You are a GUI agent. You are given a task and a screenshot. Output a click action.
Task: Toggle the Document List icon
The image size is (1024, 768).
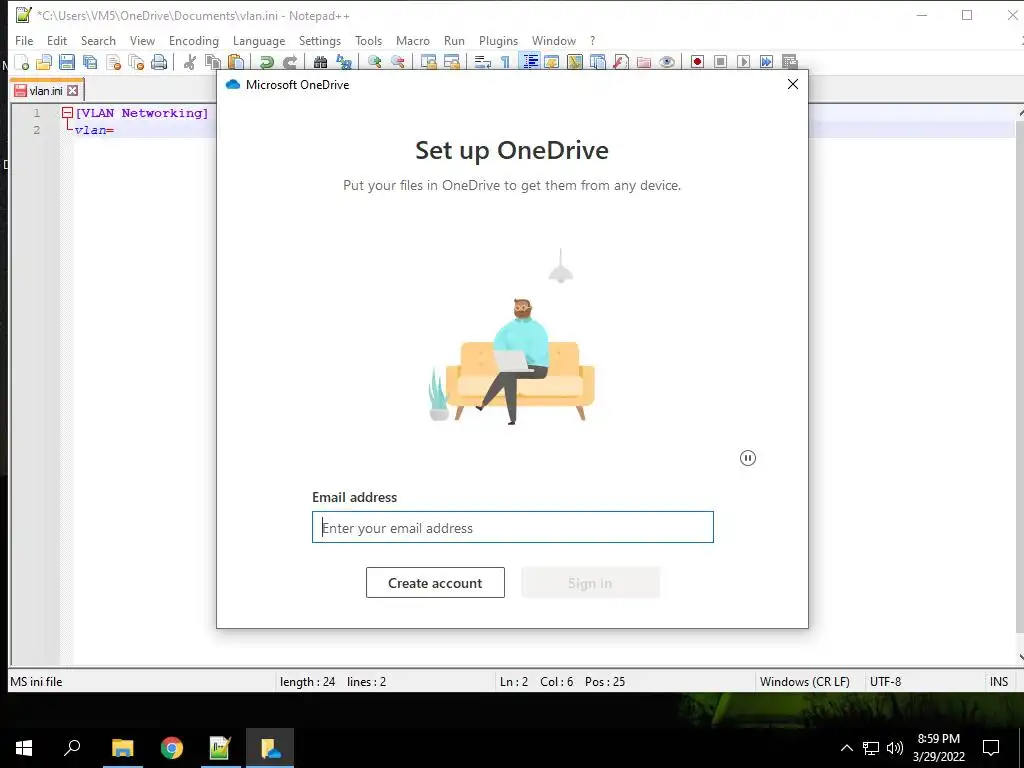tap(598, 62)
